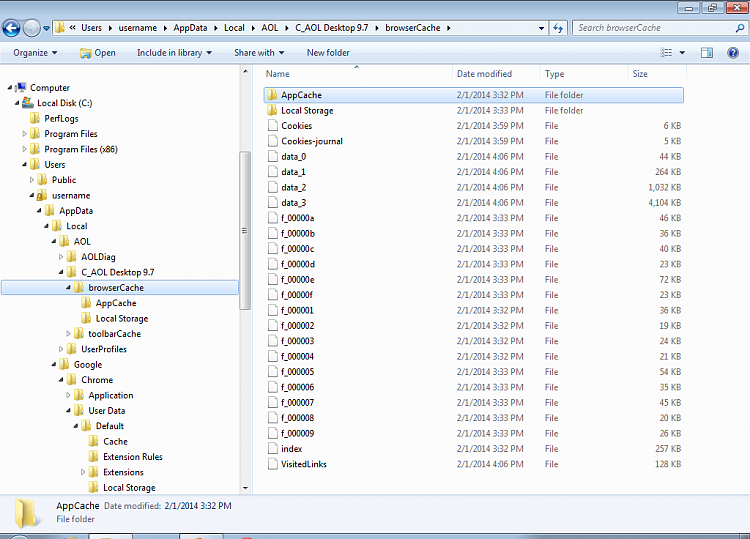
Task: Expand the Program Files tree node
Action: coord(24,134)
